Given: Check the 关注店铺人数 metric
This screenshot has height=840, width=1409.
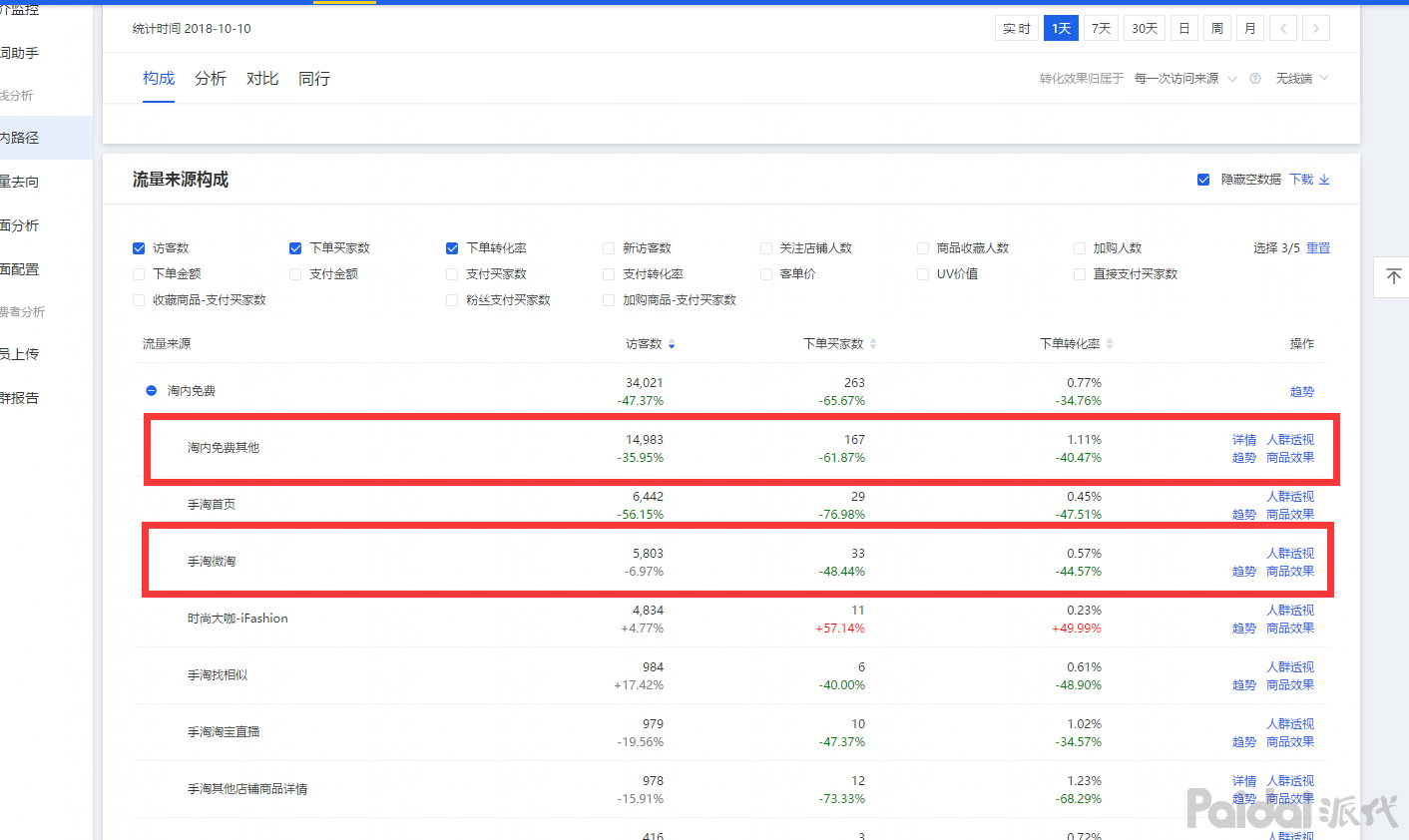Looking at the screenshot, I should 766,248.
